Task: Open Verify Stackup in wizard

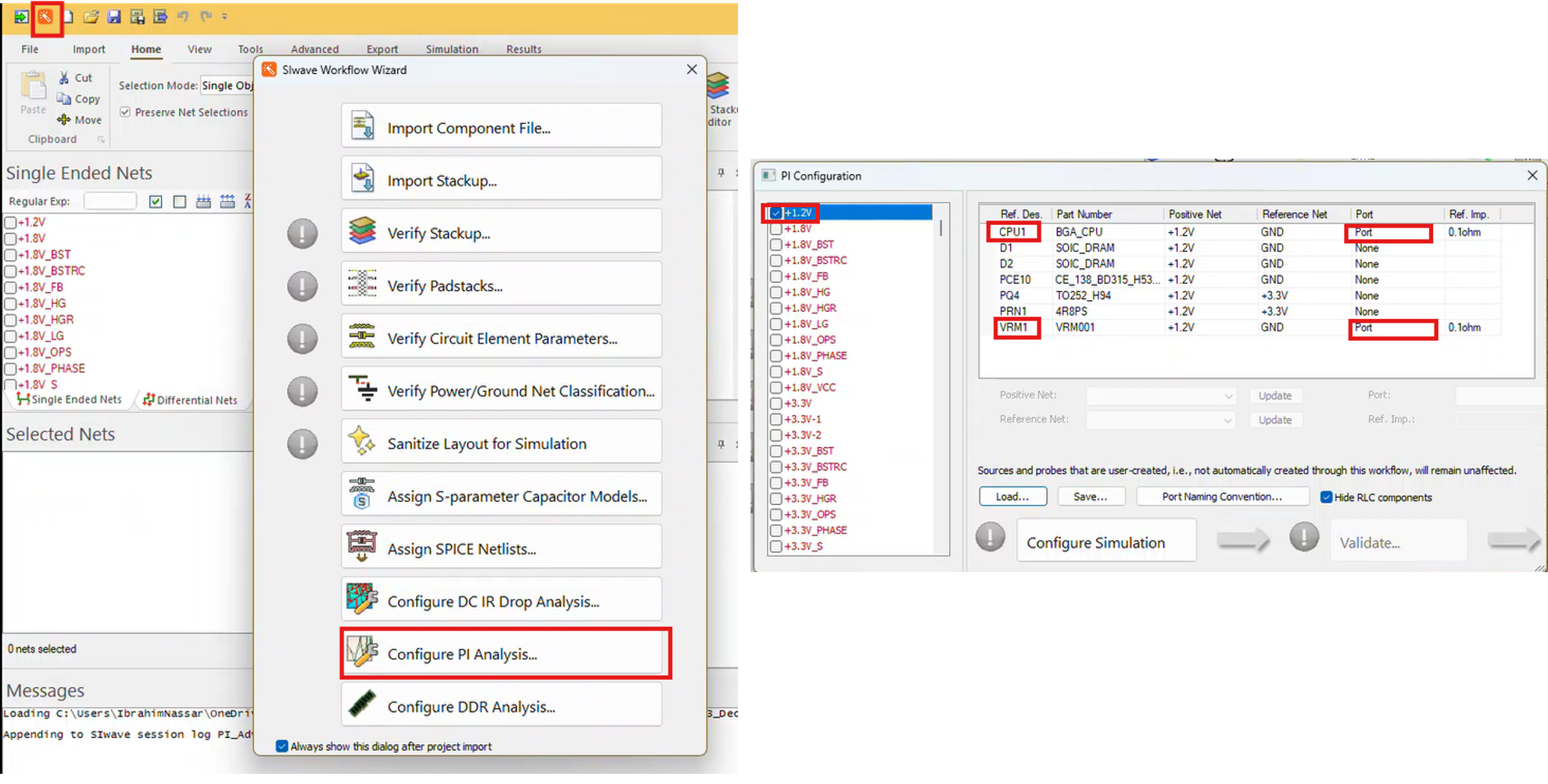Action: 501,231
